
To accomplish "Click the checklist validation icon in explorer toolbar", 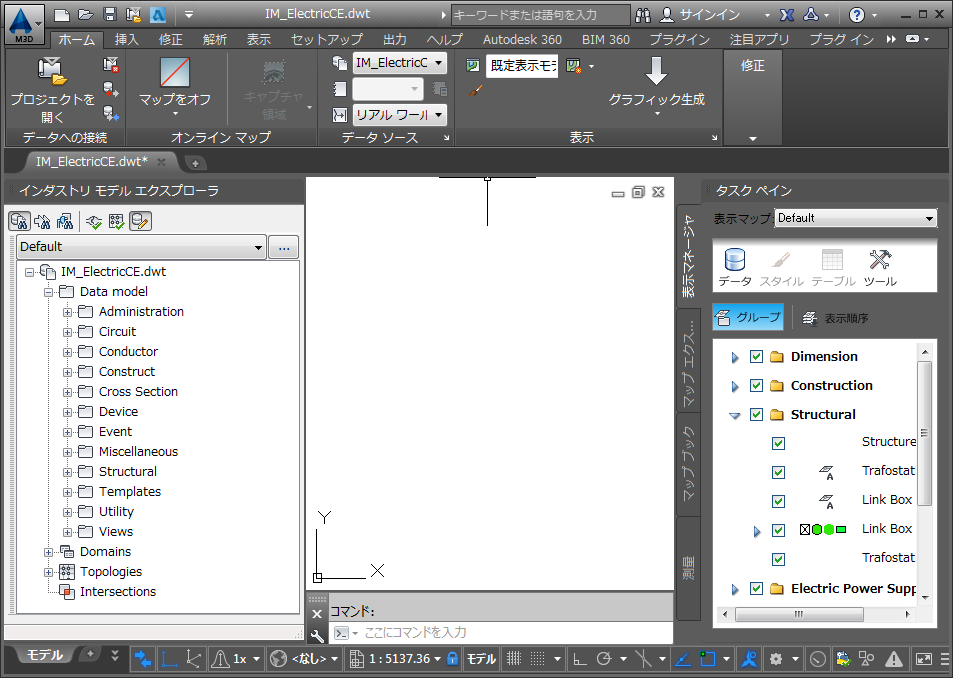I will (117, 221).
